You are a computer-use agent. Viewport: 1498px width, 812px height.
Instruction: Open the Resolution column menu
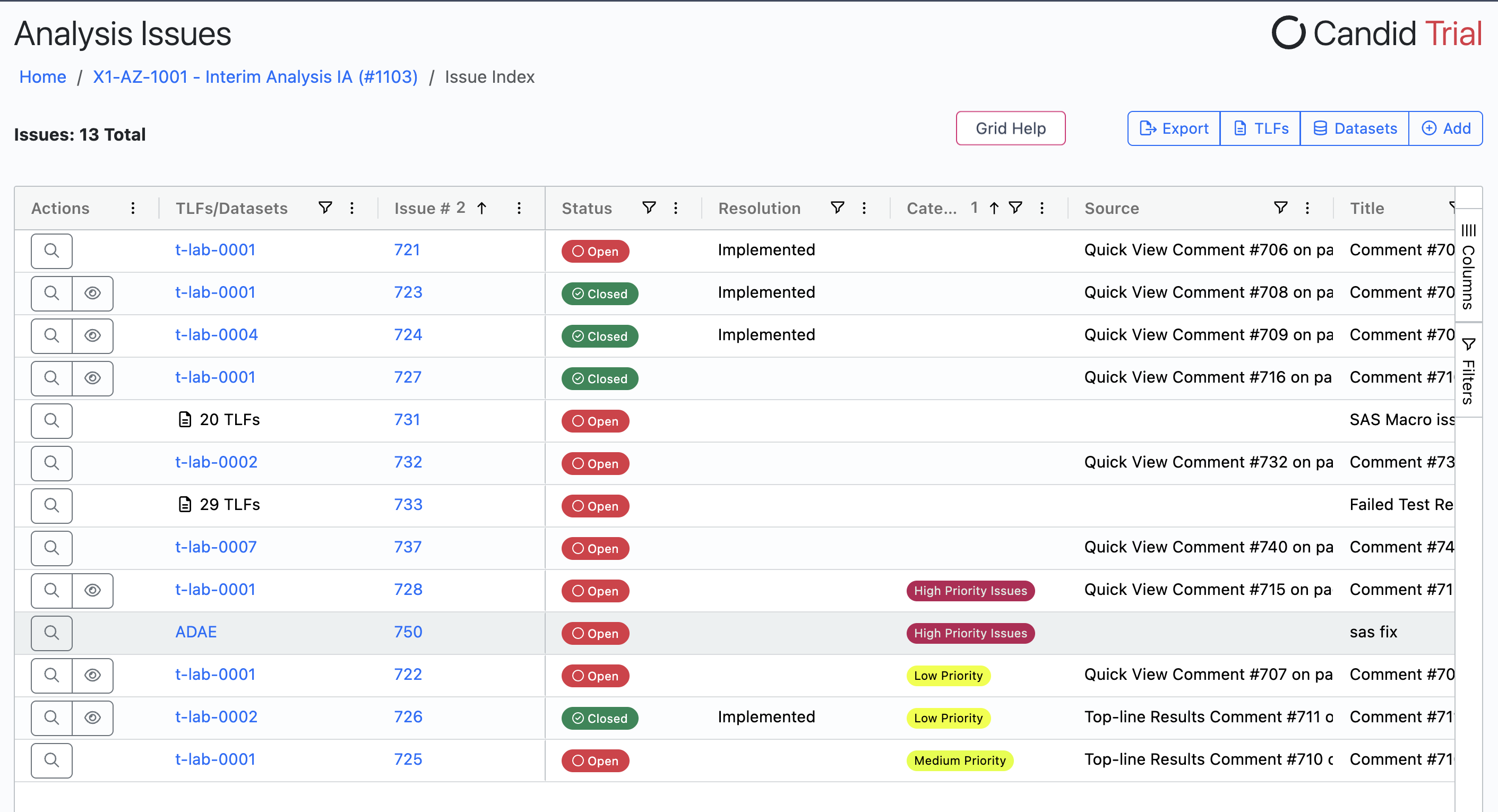point(864,208)
